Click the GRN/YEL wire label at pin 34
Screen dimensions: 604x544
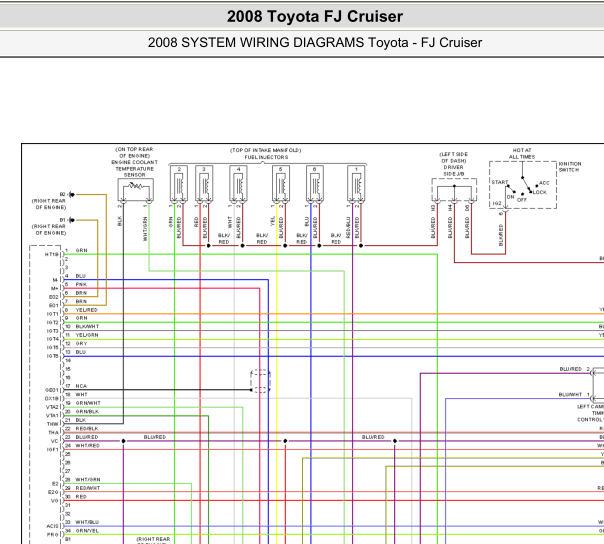[x=87, y=531]
